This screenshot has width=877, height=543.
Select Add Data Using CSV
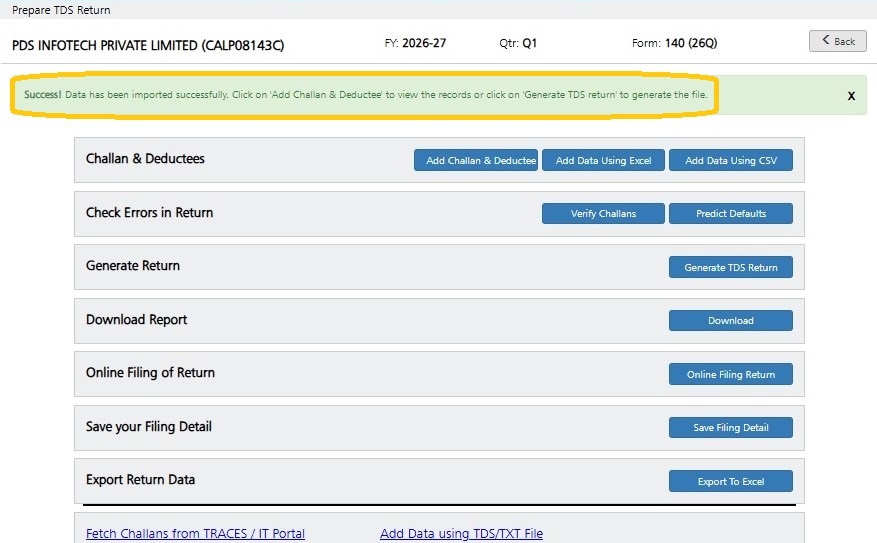tap(730, 160)
